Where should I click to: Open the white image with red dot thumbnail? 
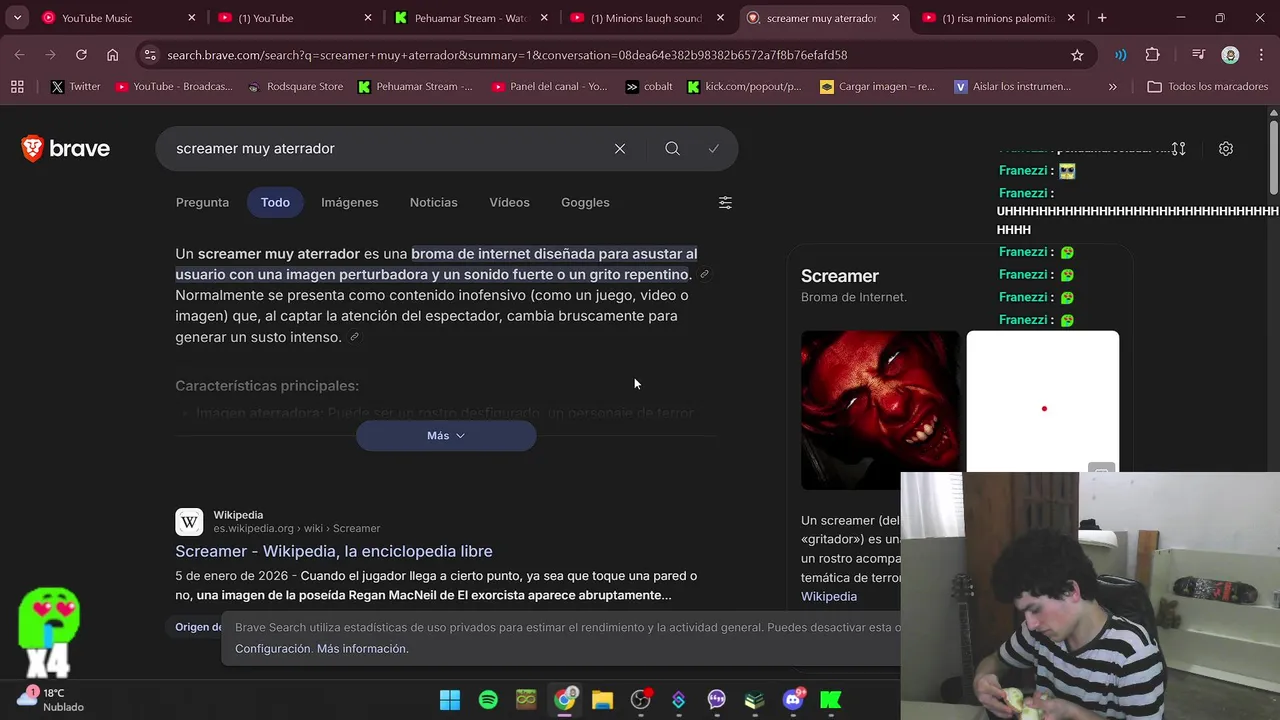point(1042,401)
